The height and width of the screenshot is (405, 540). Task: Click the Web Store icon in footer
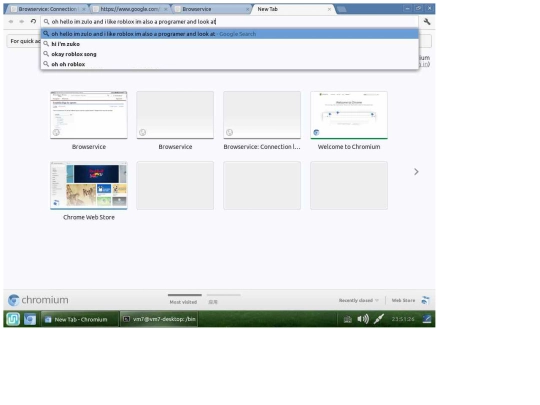(425, 300)
